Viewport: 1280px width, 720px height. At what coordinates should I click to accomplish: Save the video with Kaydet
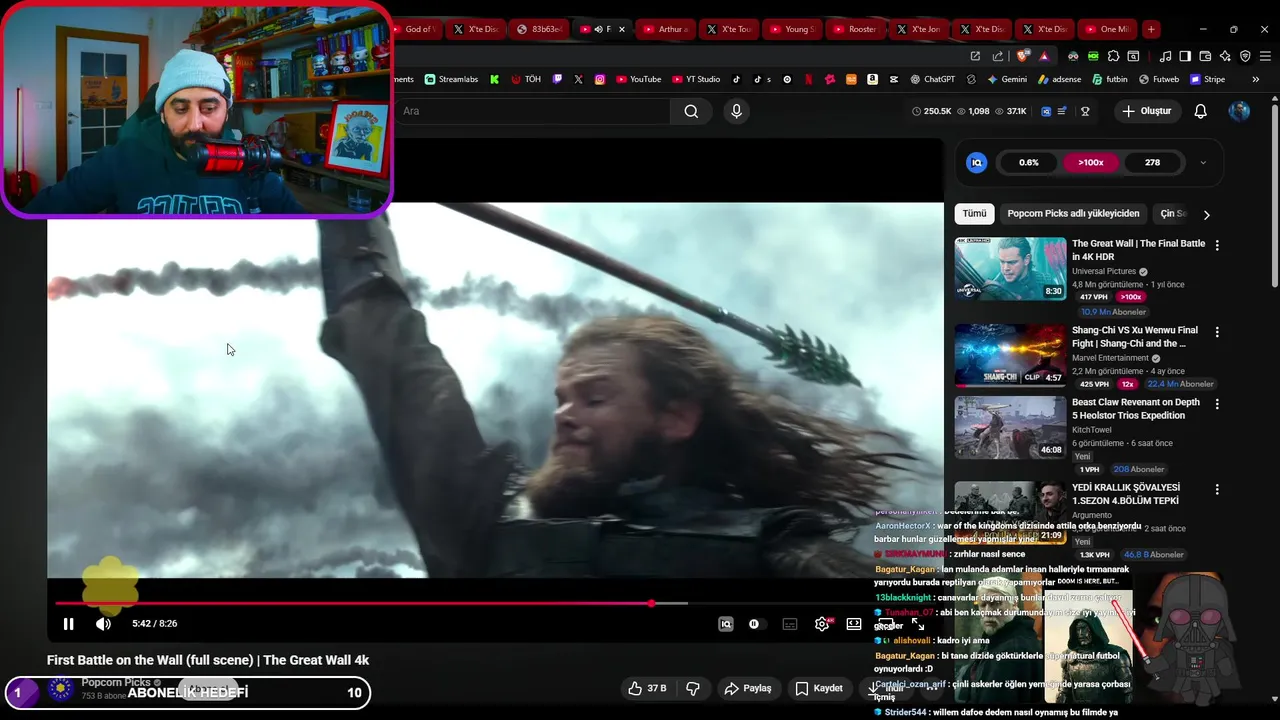pos(819,689)
